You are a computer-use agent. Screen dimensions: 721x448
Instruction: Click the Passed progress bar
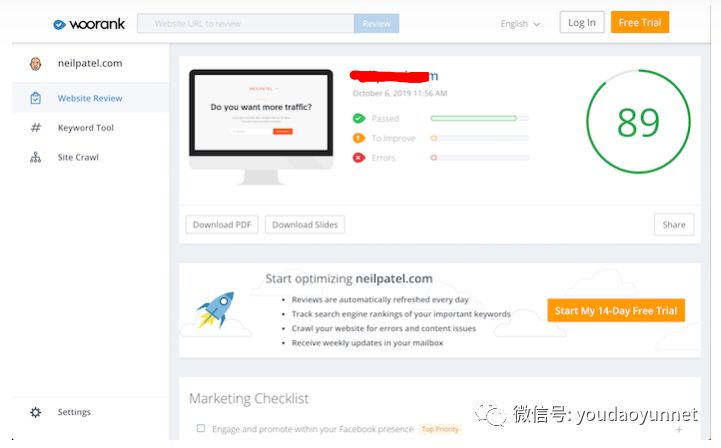tap(480, 118)
